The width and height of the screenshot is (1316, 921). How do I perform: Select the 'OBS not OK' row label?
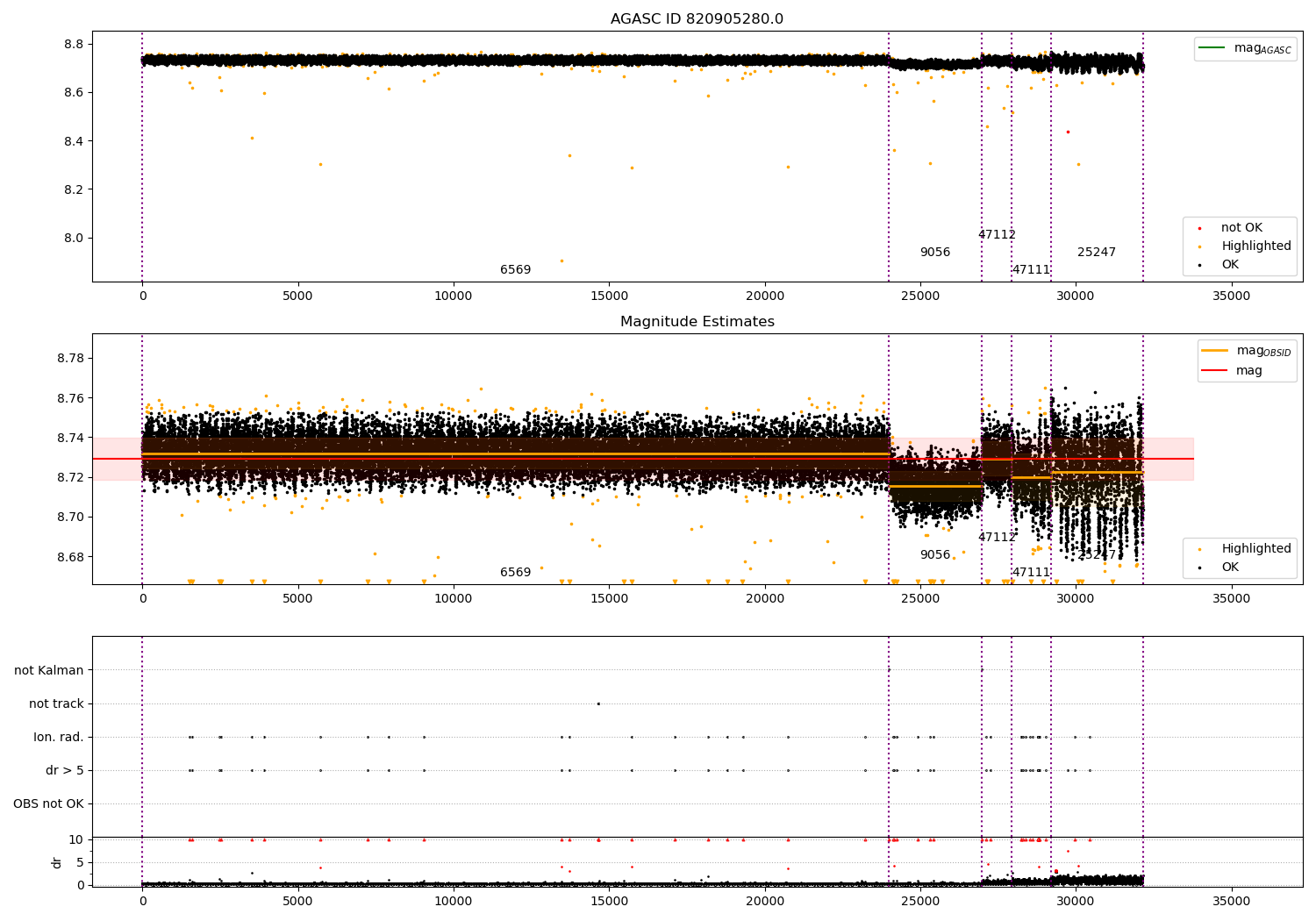point(48,803)
